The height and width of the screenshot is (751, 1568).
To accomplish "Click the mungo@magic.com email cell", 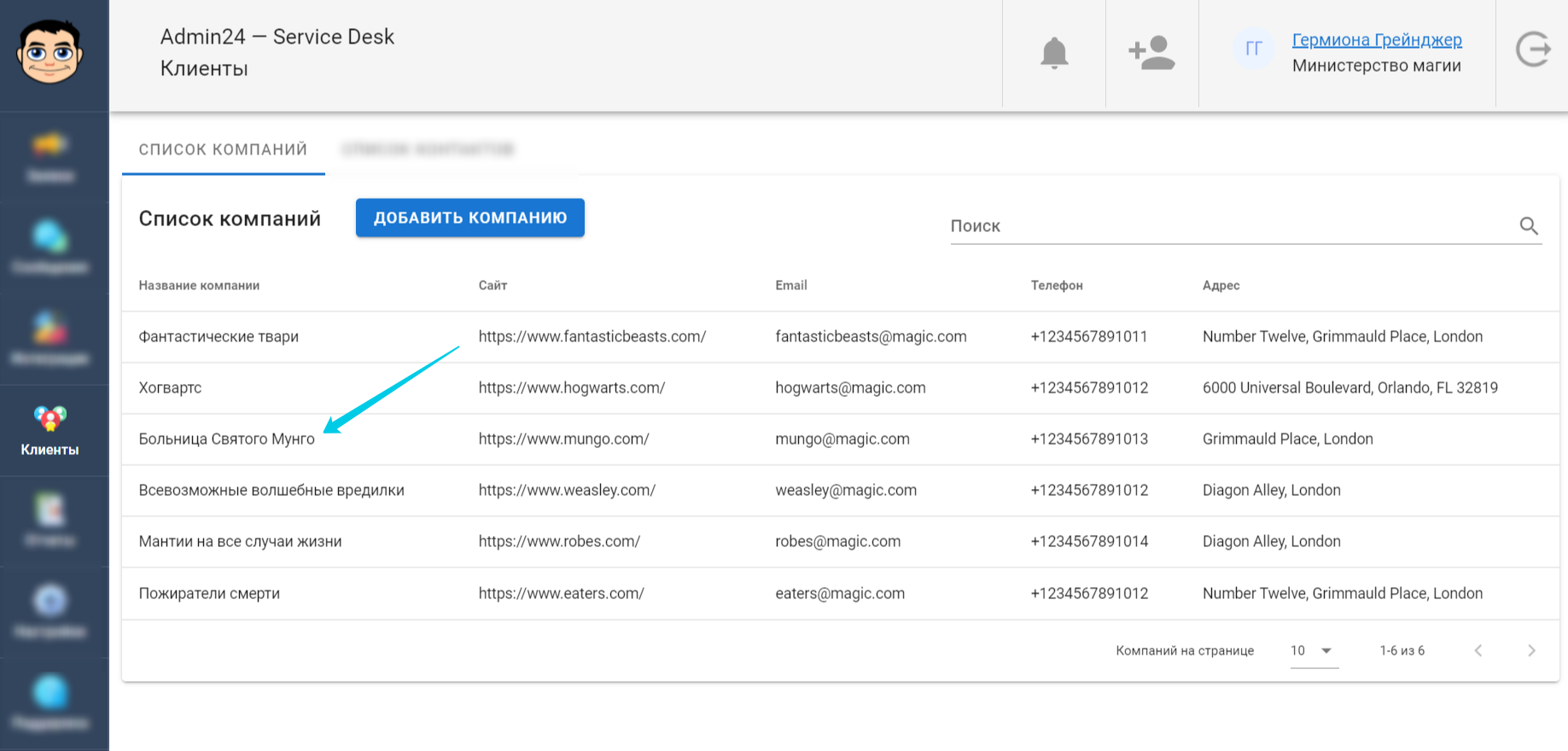I will click(x=842, y=440).
